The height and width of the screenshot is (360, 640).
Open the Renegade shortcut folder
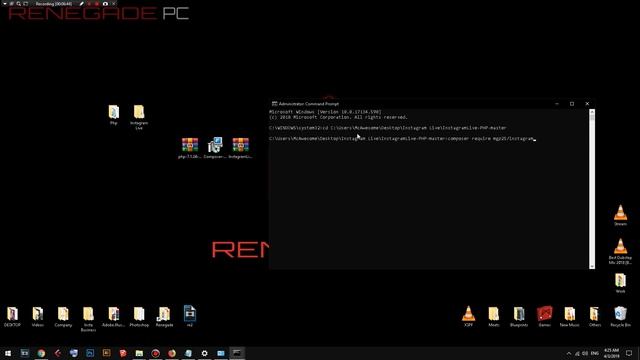164,317
